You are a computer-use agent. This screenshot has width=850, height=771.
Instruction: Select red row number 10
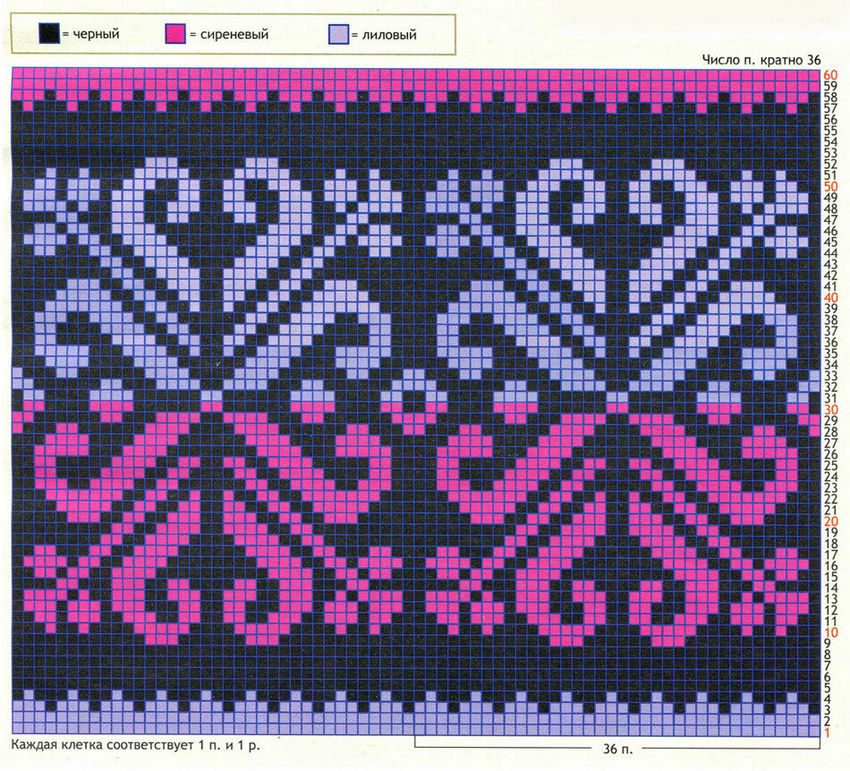tap(830, 633)
